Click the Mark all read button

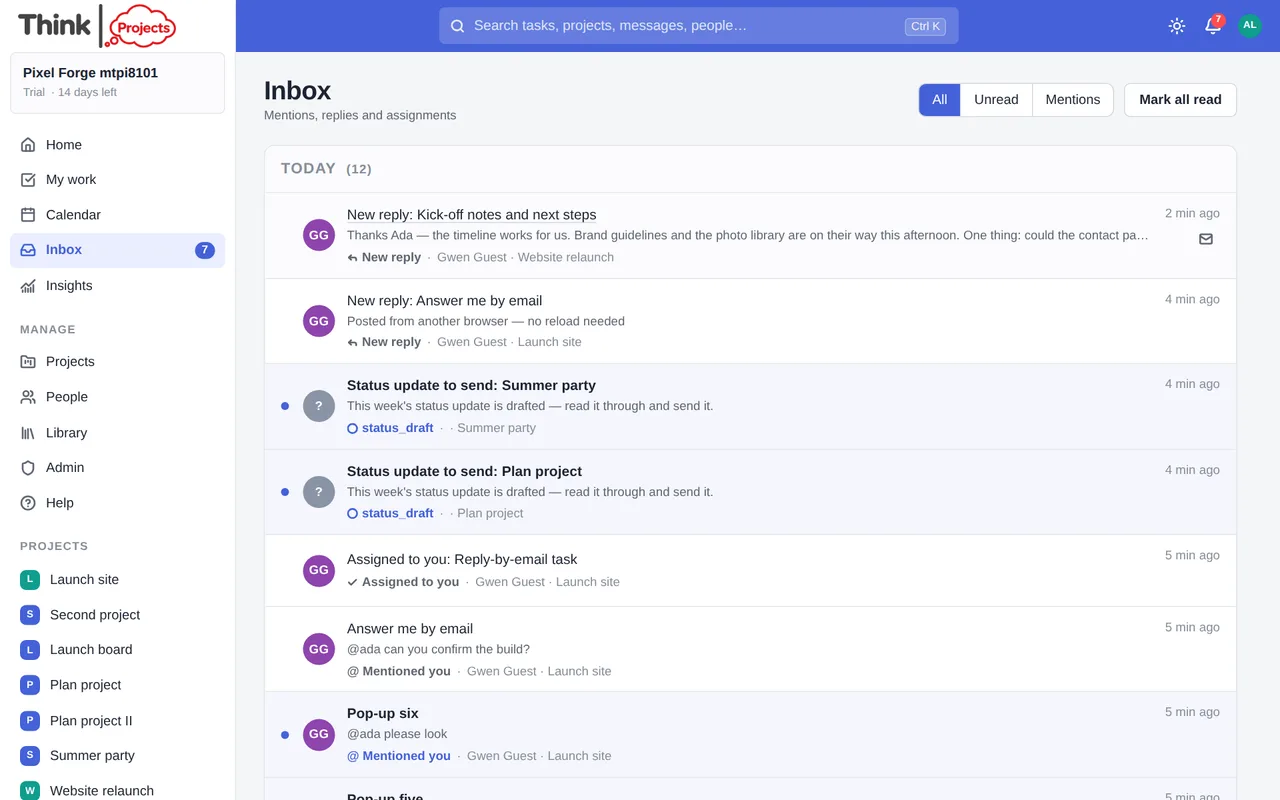point(1180,100)
